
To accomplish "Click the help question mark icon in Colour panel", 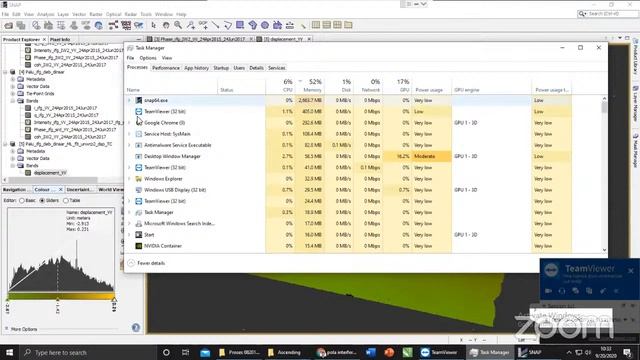I will (136, 328).
